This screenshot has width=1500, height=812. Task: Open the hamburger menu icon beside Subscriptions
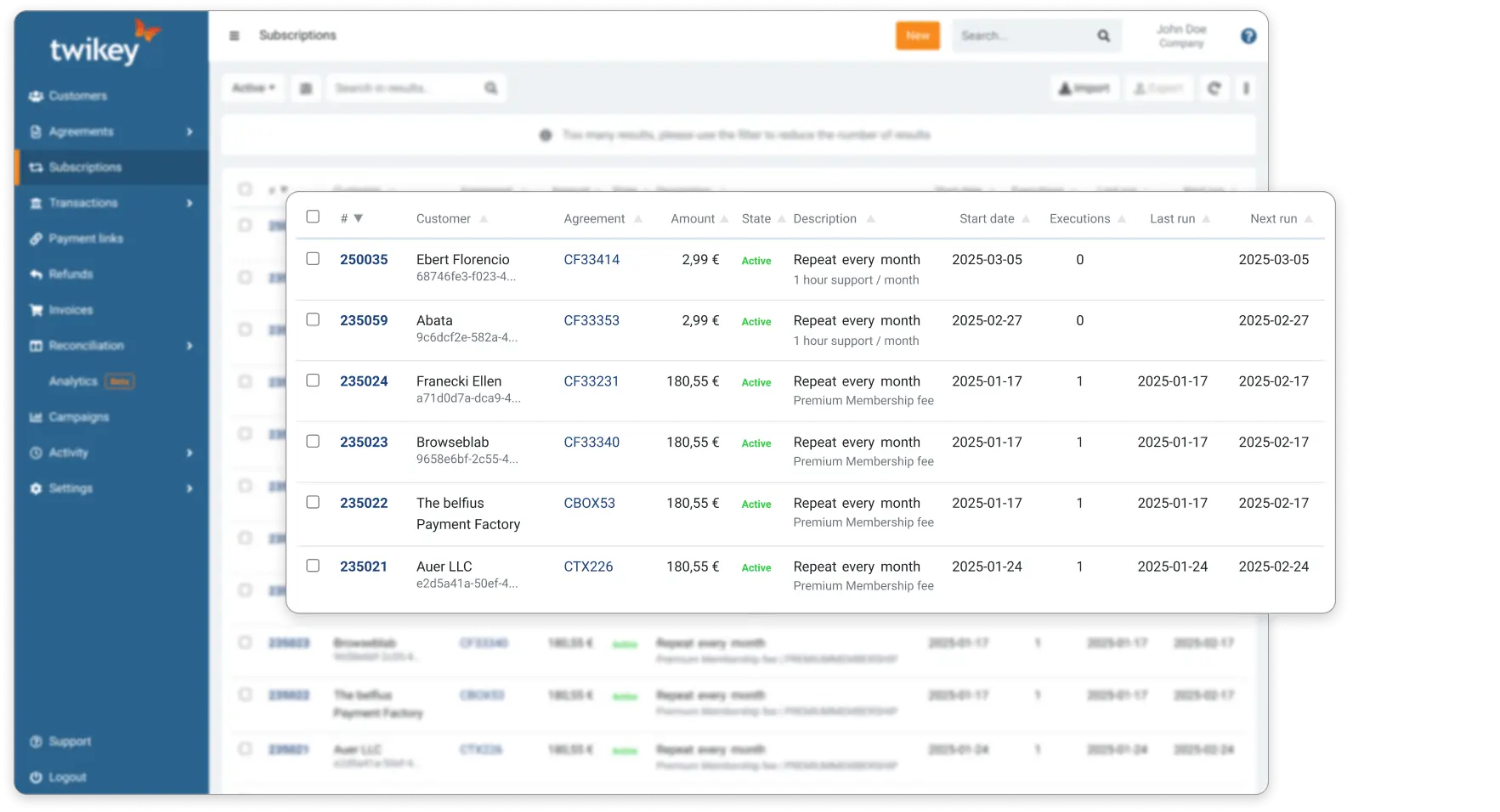[x=234, y=36]
